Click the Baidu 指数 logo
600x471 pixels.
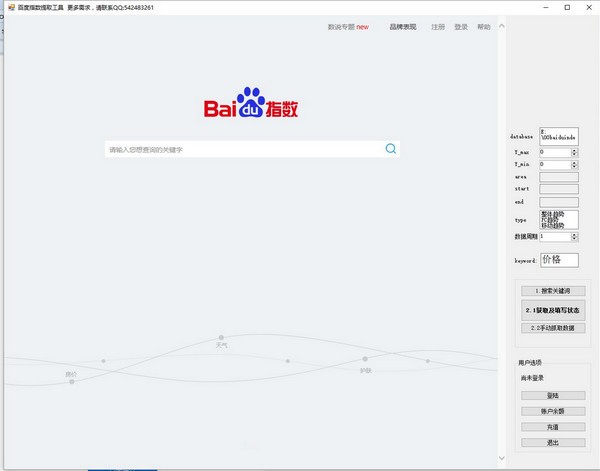point(251,103)
